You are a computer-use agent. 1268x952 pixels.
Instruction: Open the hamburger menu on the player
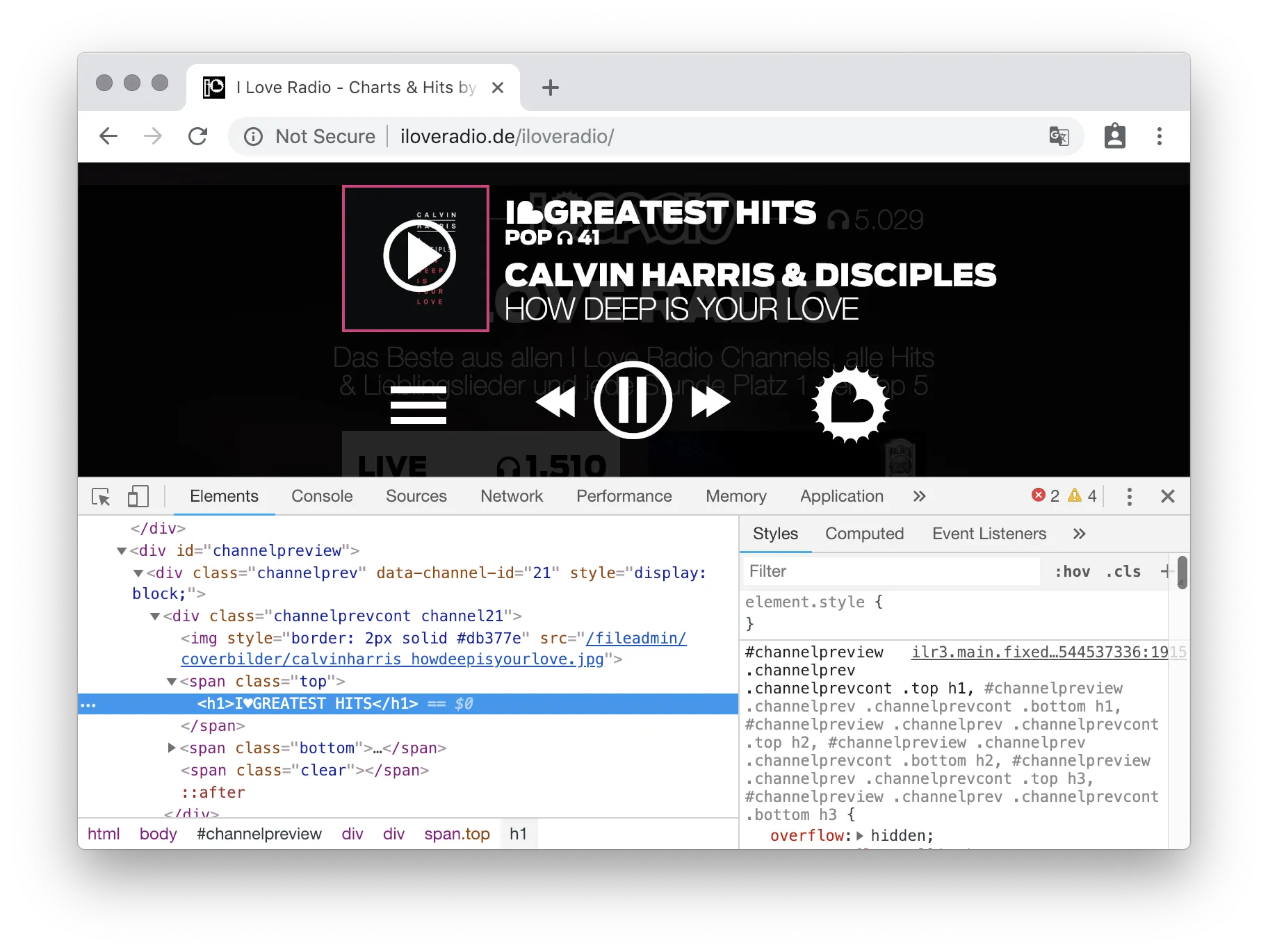(x=418, y=405)
